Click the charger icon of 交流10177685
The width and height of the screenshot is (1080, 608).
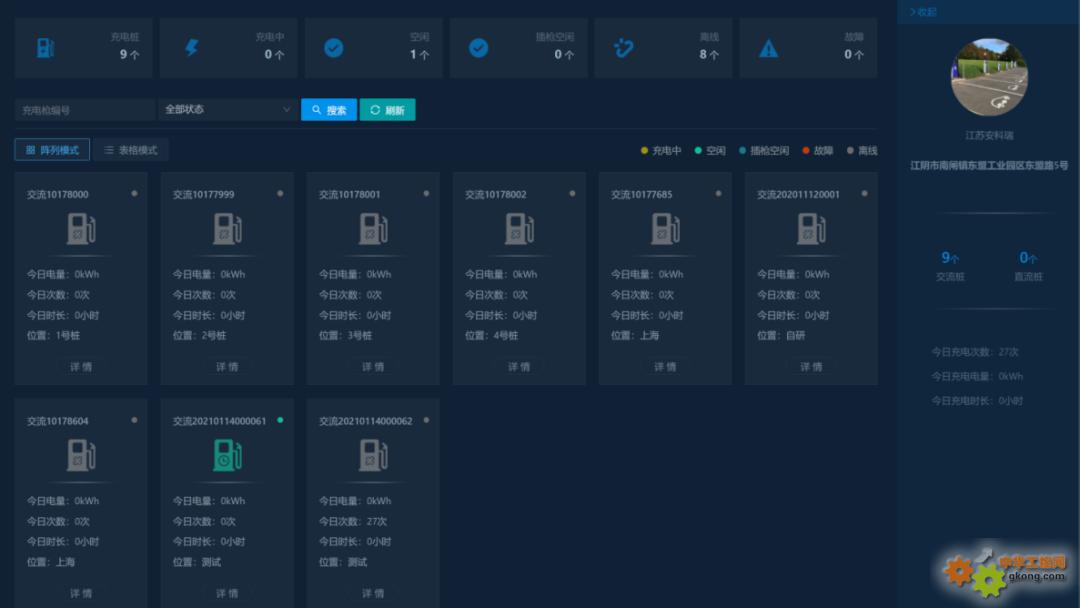click(x=665, y=229)
